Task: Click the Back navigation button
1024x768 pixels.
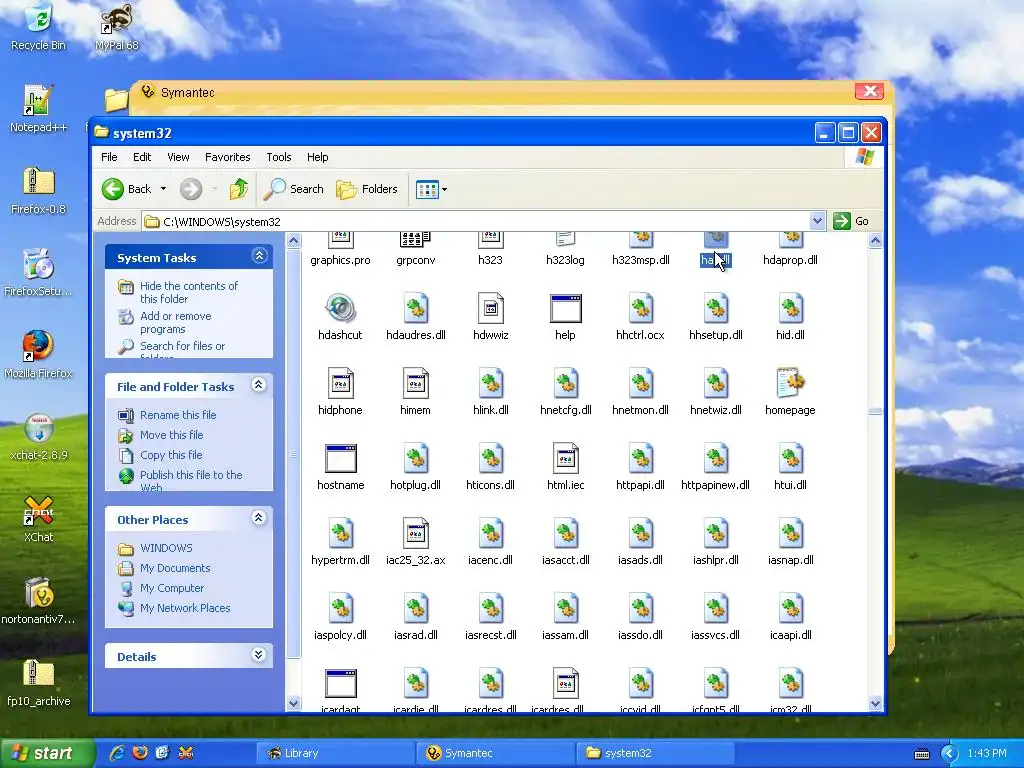Action: tap(127, 189)
